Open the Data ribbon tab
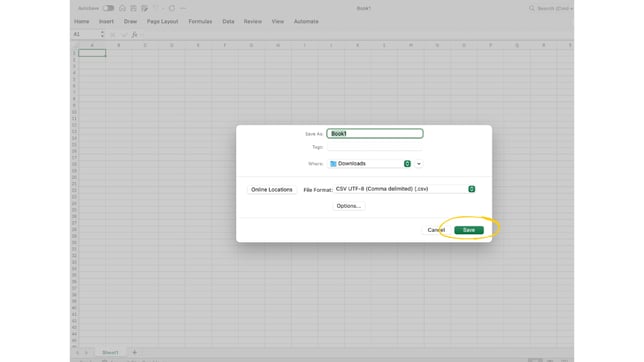 [228, 21]
